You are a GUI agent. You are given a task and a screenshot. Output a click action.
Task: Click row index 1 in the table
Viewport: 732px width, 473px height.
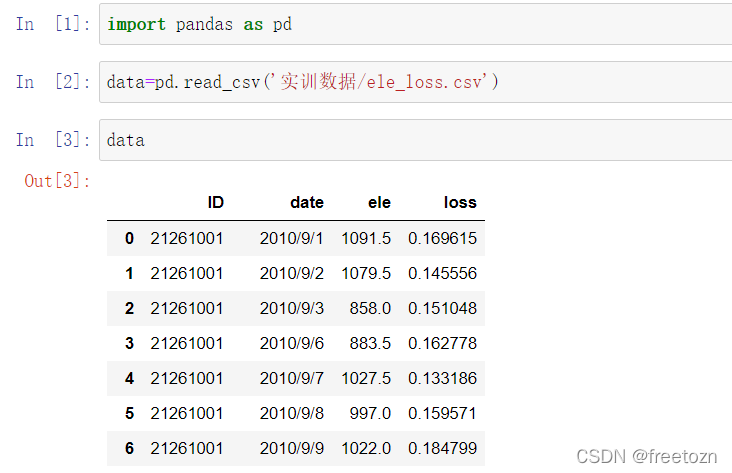click(x=129, y=273)
